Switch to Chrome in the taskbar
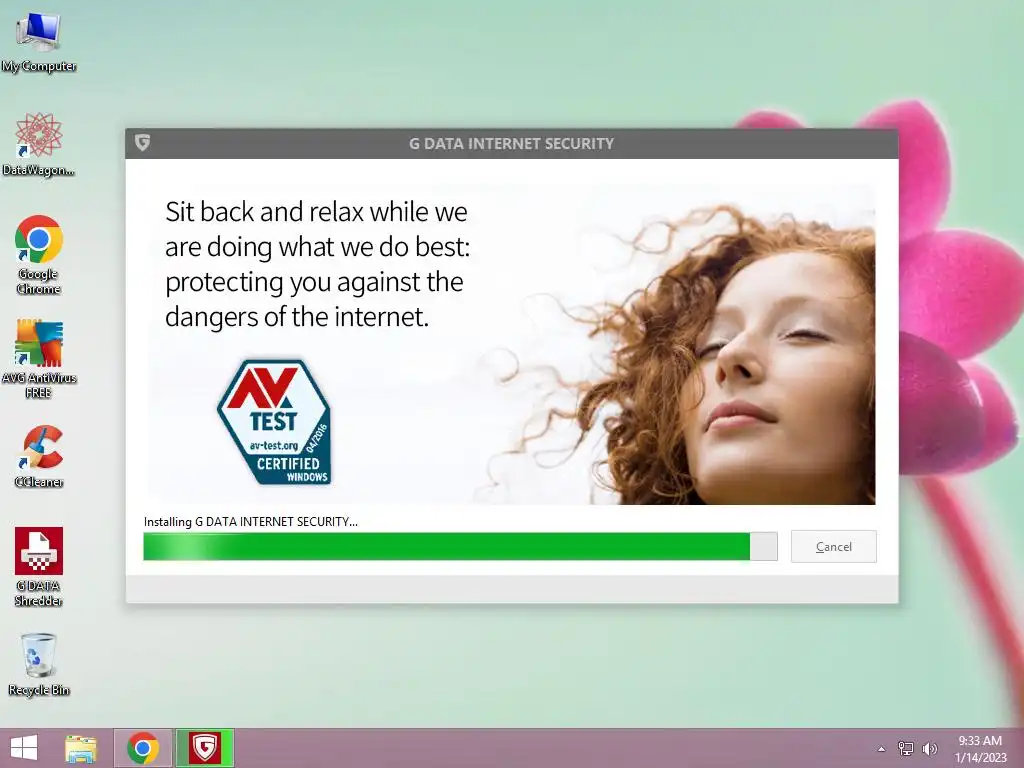This screenshot has height=768, width=1024. 143,748
